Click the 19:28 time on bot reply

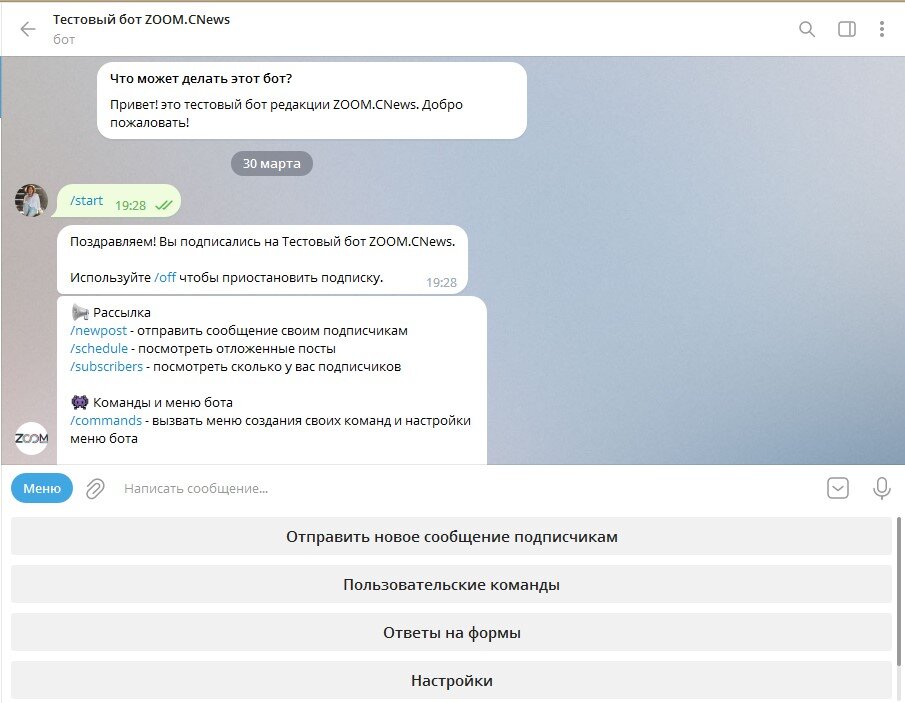[442, 282]
